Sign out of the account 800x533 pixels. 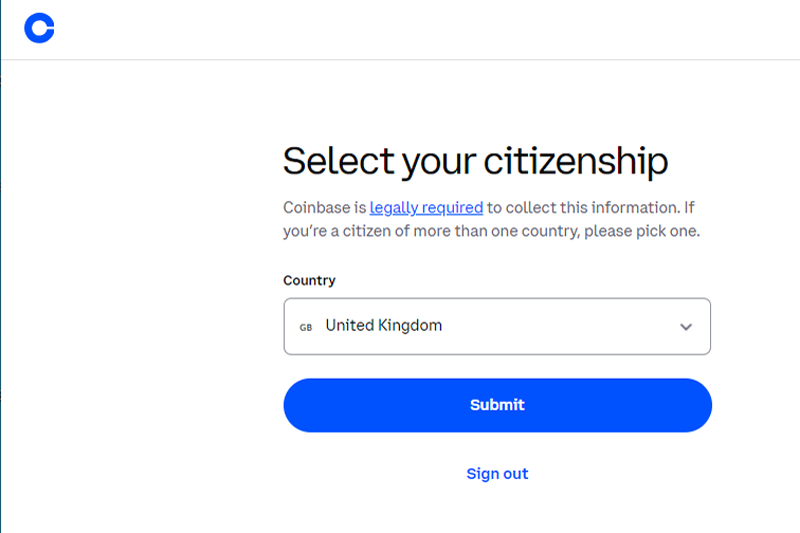tap(497, 474)
